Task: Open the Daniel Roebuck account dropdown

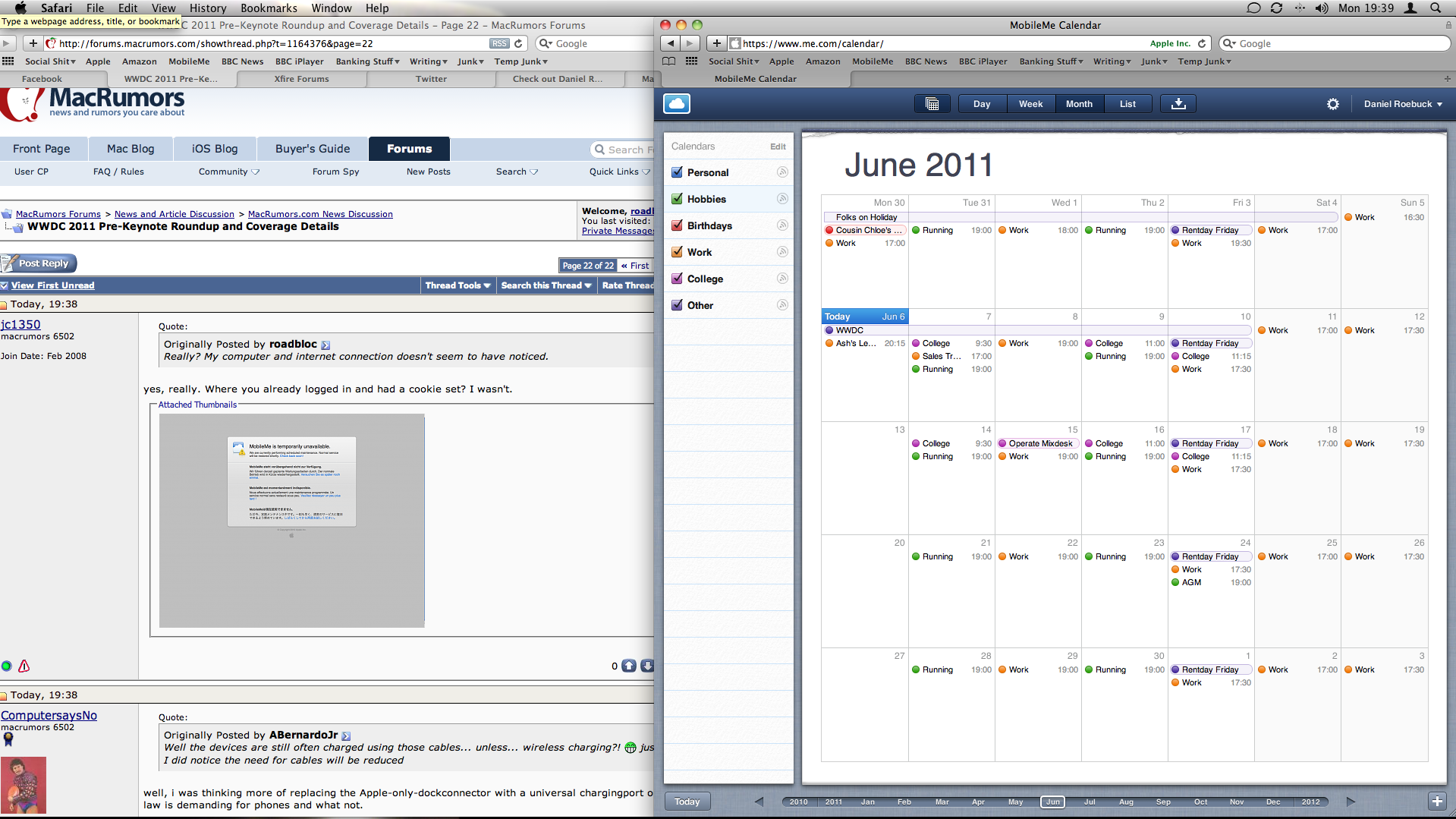Action: tap(1403, 104)
